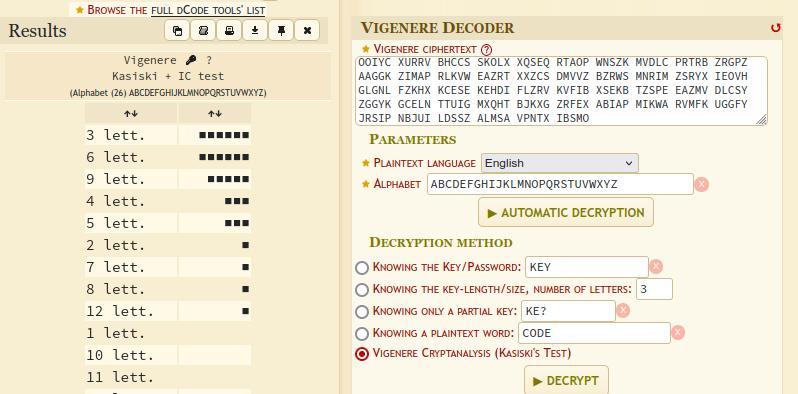This screenshot has height=394, width=798.
Task: Pin the Results panel
Action: [x=281, y=31]
